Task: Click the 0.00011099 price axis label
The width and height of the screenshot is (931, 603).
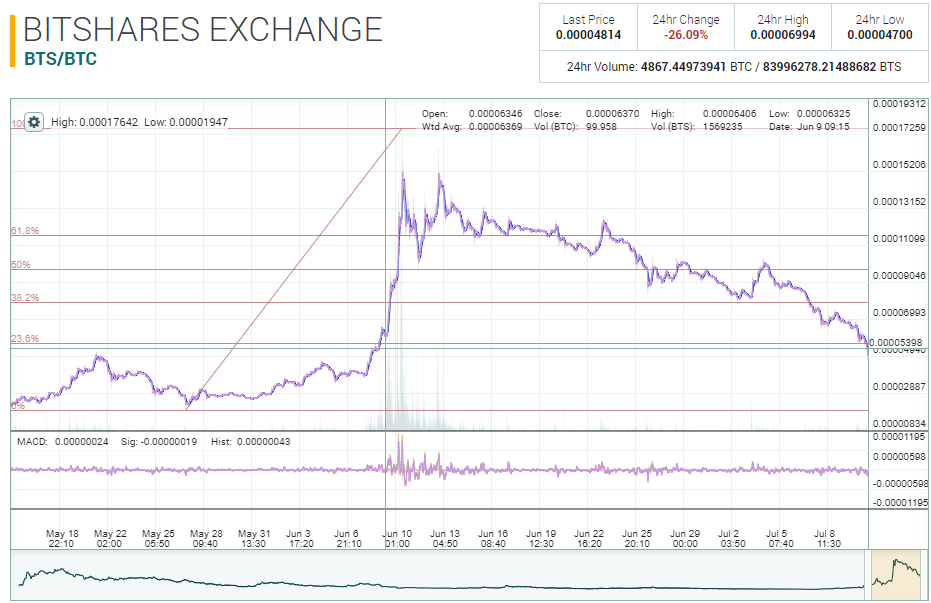Action: (x=899, y=239)
